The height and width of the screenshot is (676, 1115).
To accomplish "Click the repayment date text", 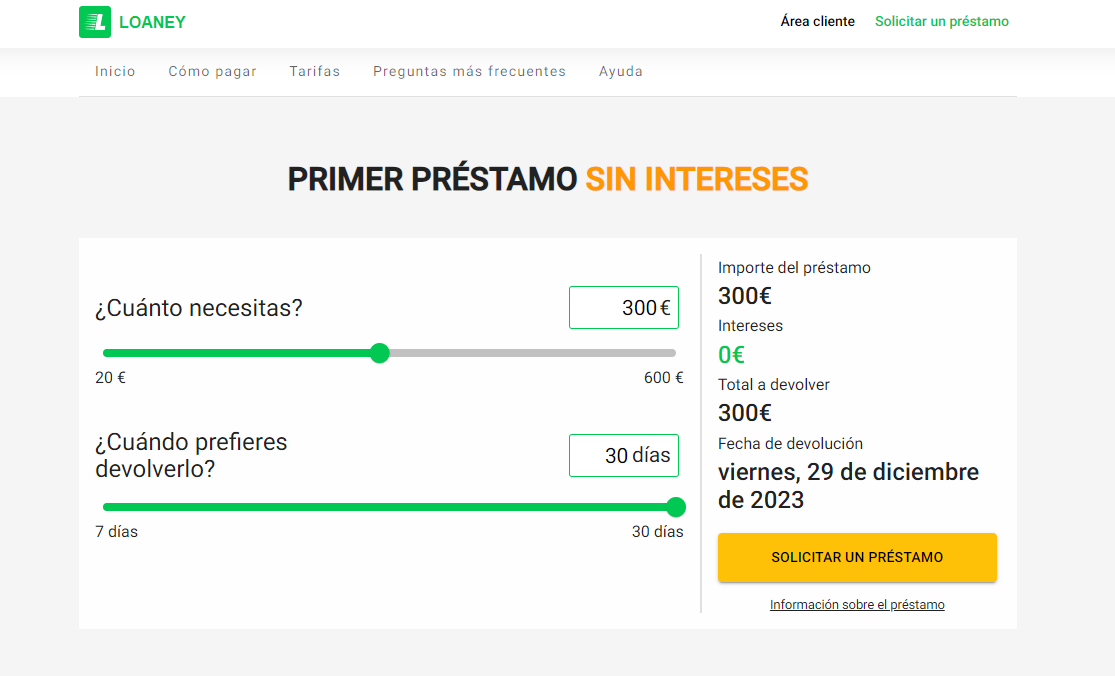I will 848,485.
